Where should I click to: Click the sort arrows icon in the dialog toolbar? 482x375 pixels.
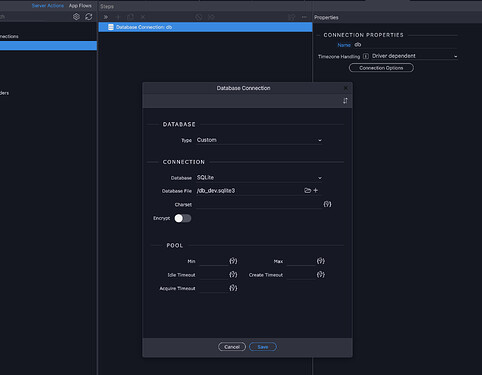[345, 101]
